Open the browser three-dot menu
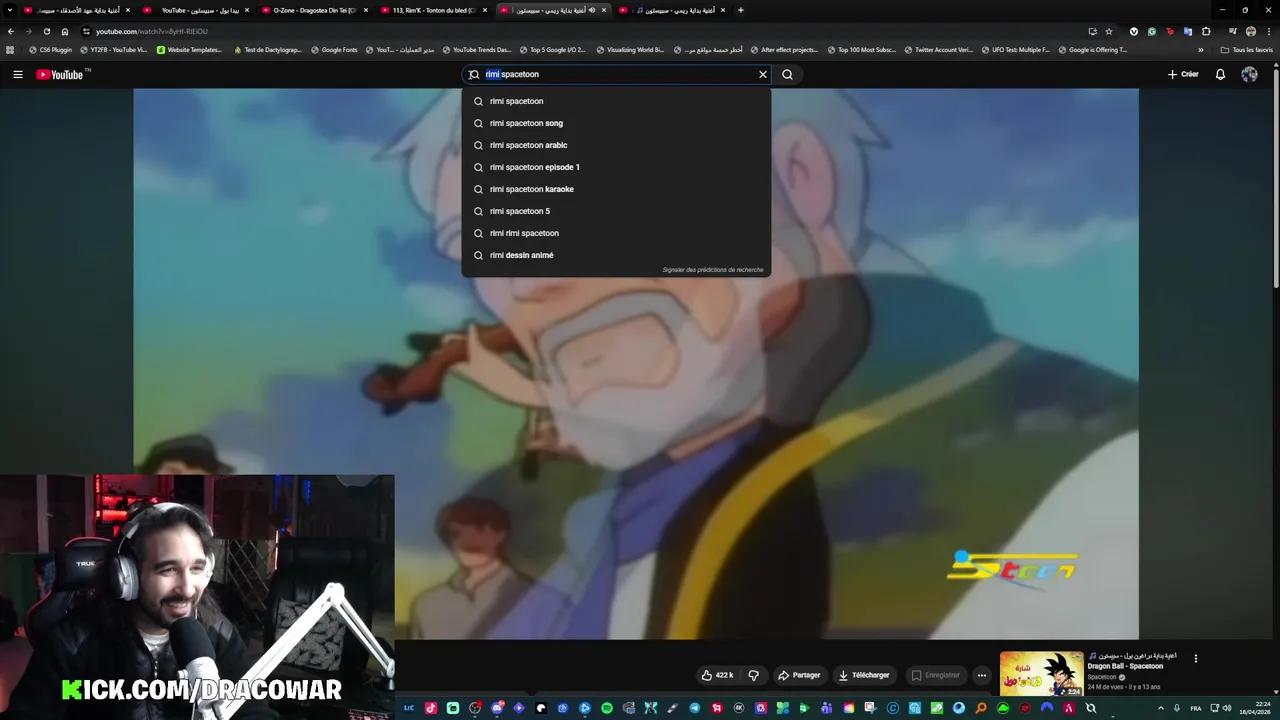1280x720 pixels. 1268,31
